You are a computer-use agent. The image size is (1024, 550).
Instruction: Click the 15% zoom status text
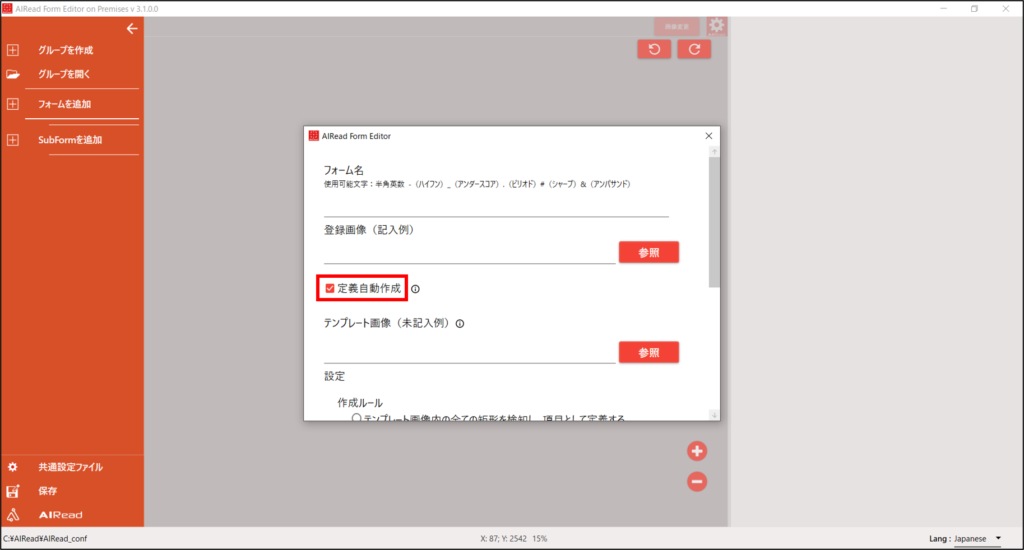[x=539, y=539]
